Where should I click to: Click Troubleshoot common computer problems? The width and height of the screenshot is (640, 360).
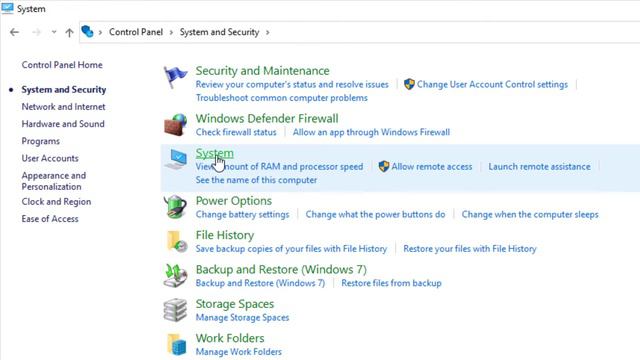point(282,98)
